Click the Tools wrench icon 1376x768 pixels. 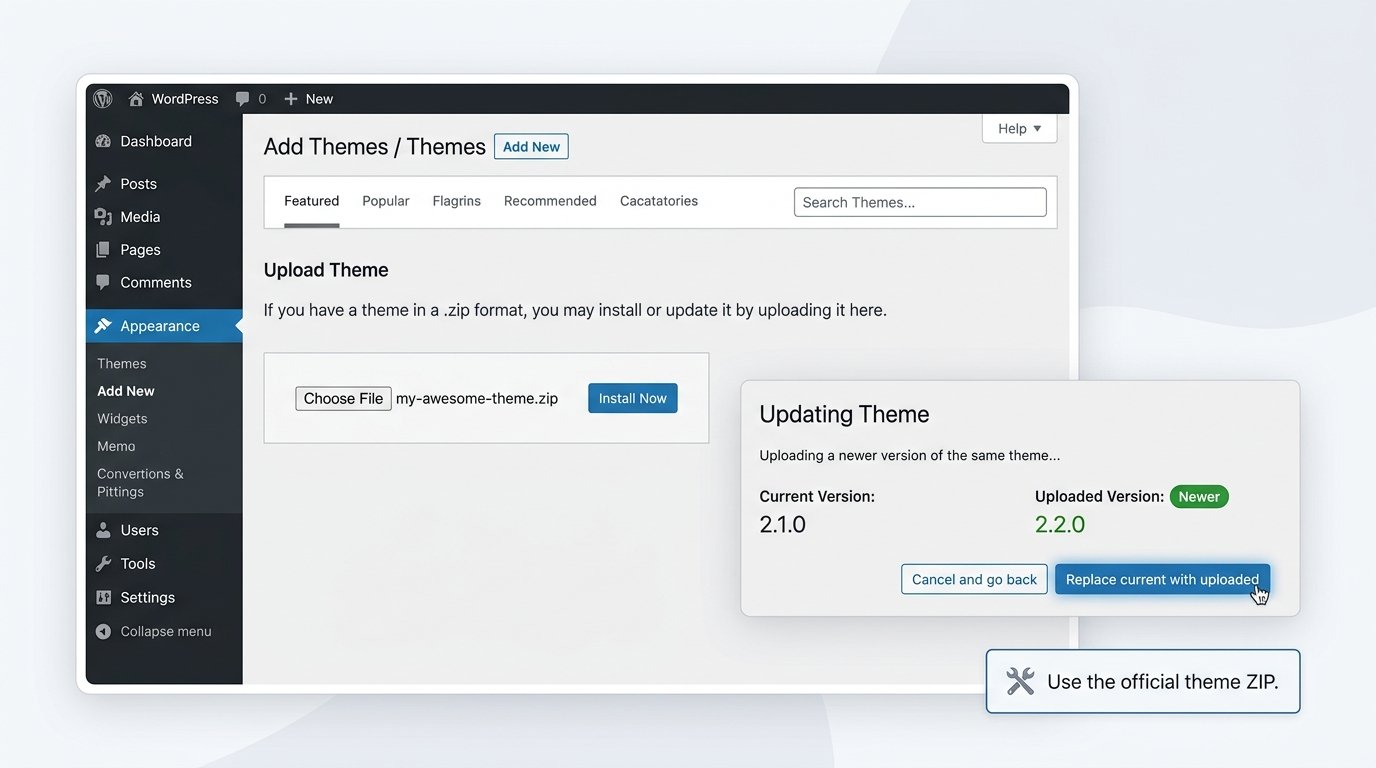tap(103, 564)
